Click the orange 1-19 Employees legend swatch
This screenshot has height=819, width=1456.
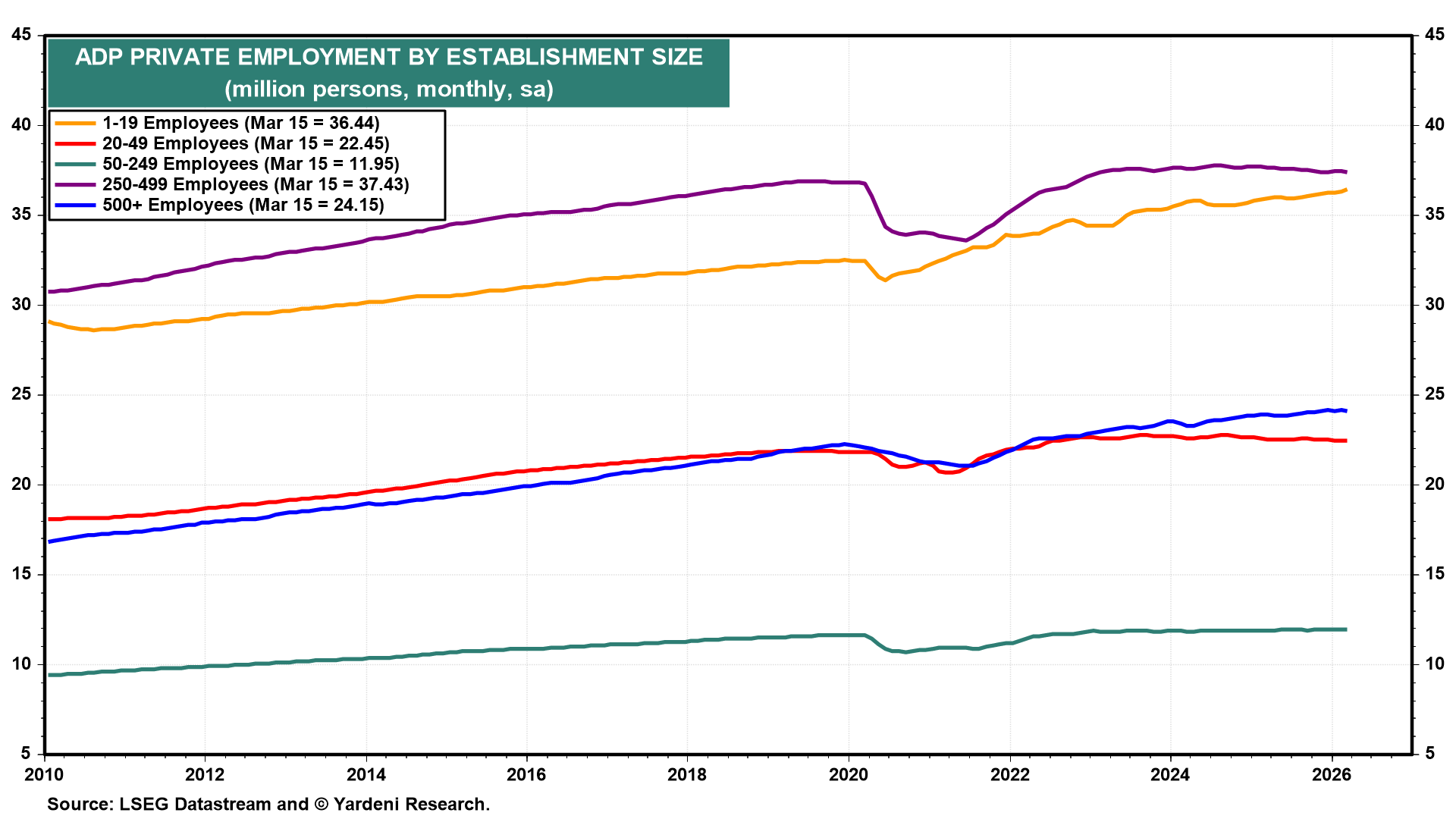[74, 124]
